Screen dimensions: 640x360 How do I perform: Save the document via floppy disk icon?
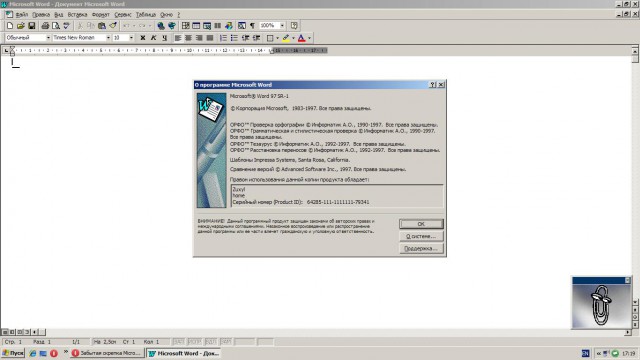click(x=31, y=26)
